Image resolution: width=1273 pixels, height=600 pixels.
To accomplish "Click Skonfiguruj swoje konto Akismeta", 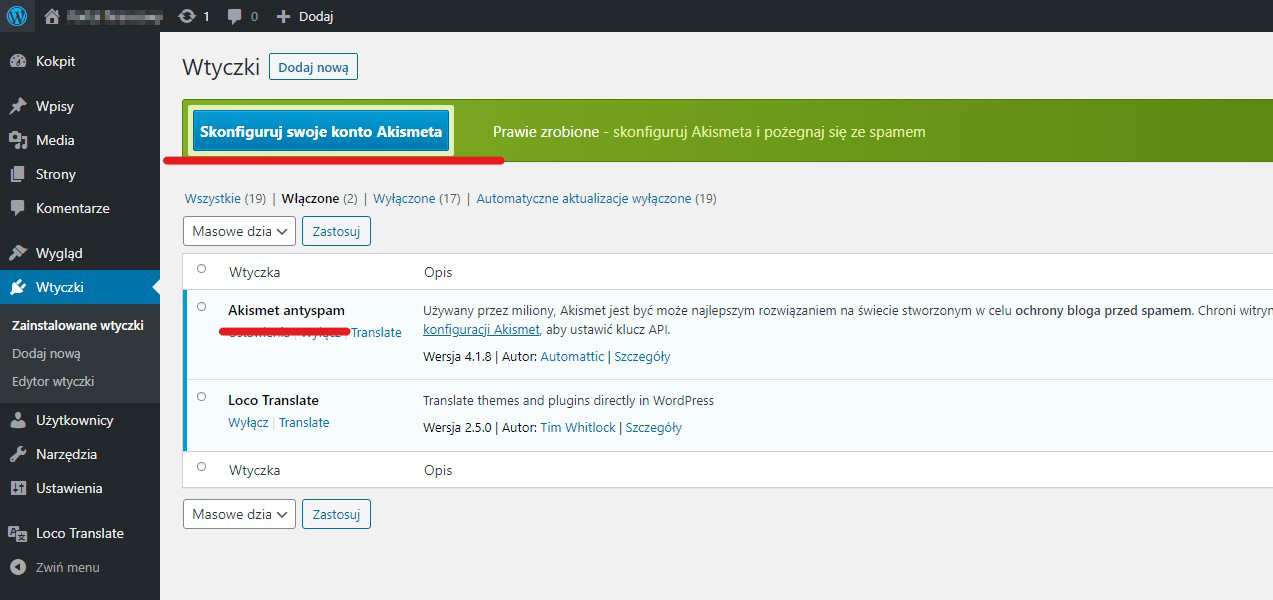I will coord(321,132).
